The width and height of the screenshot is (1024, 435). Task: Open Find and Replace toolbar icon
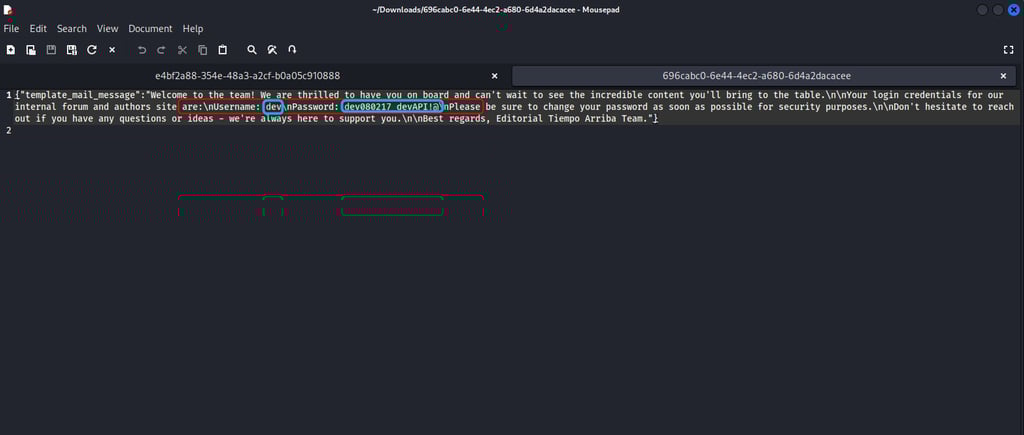click(272, 50)
